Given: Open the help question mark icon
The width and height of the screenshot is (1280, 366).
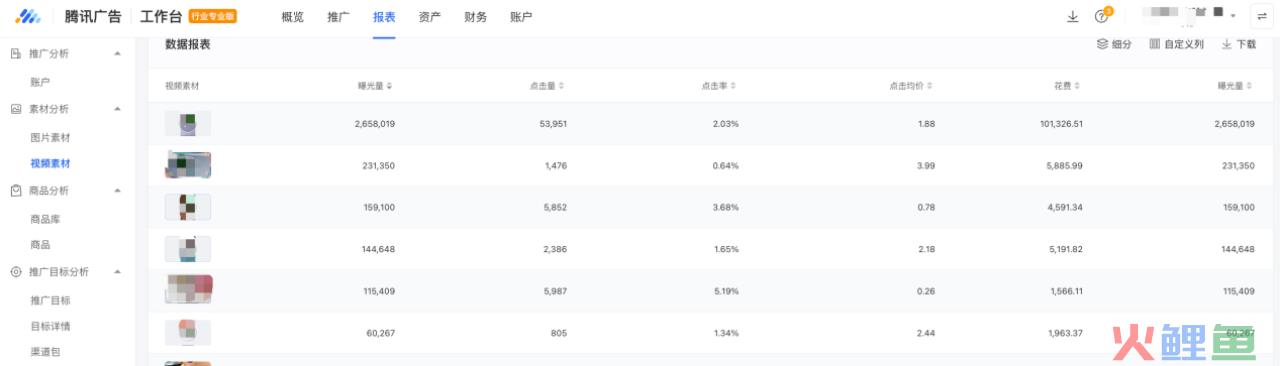Looking at the screenshot, I should click(x=1101, y=17).
